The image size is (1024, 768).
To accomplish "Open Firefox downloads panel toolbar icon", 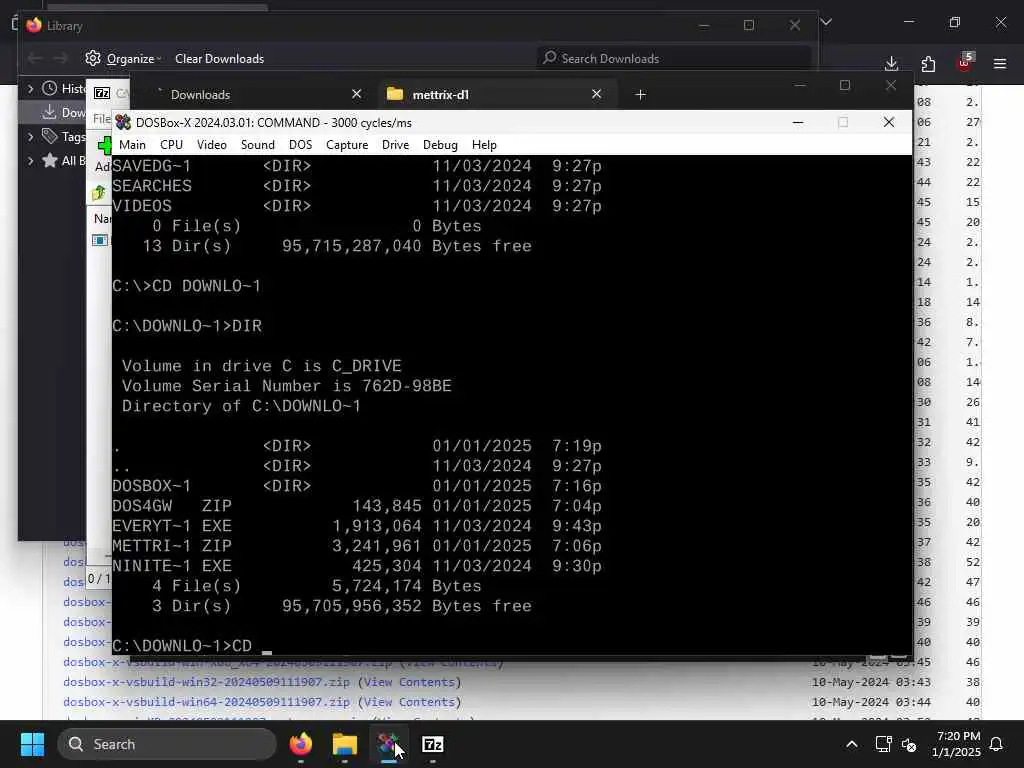I will 891,63.
